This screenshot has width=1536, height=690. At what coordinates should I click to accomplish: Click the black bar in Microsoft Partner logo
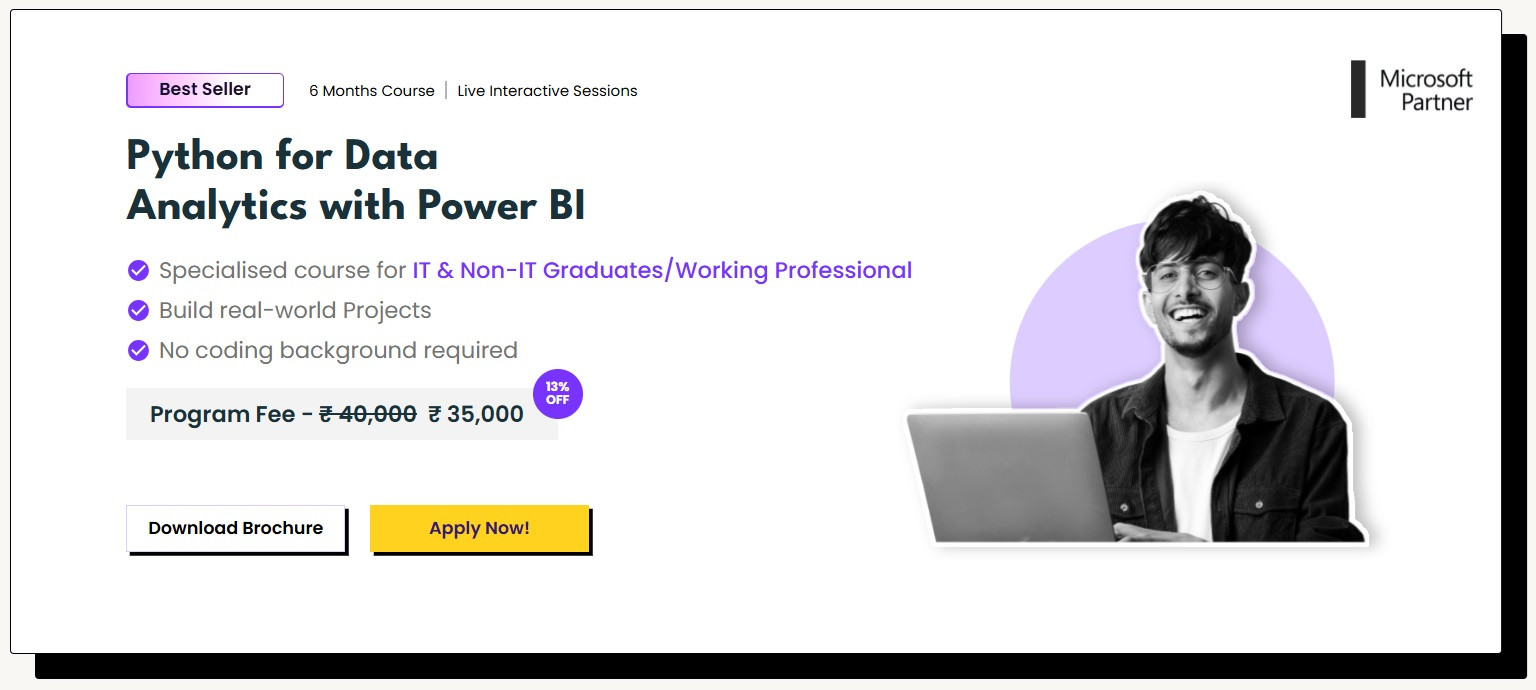pyautogui.click(x=1358, y=89)
